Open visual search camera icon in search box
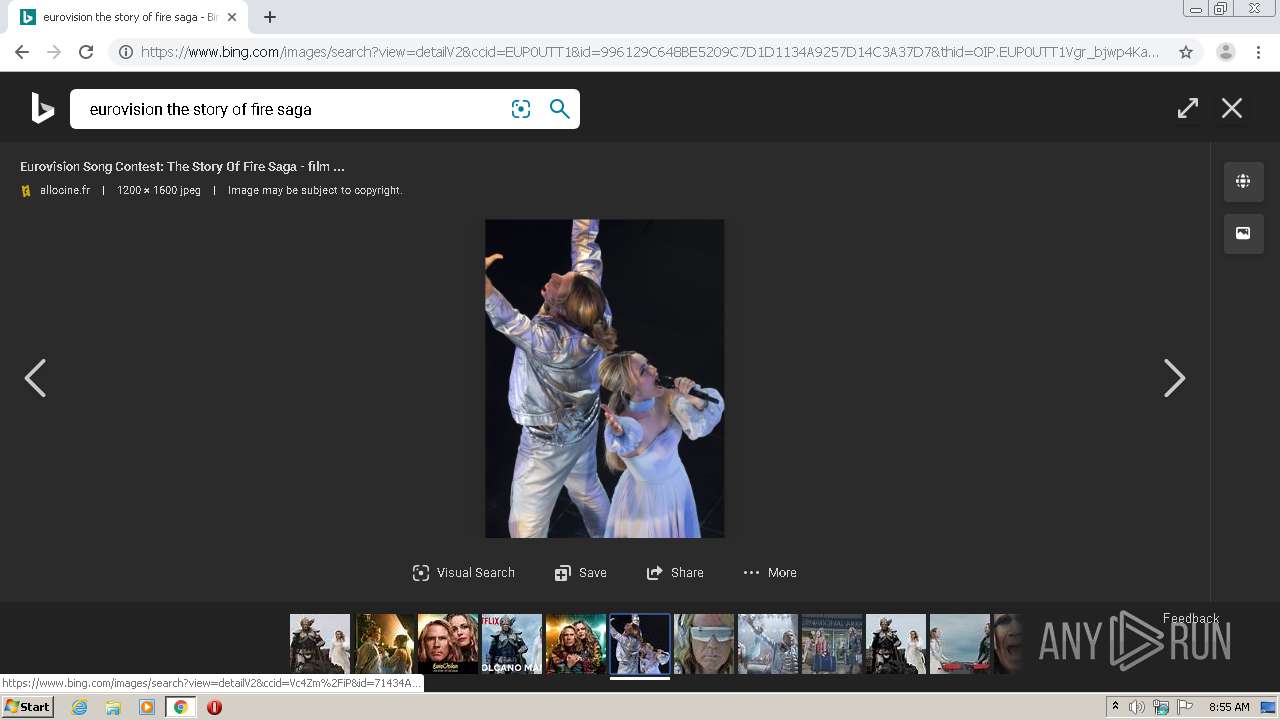Viewport: 1280px width, 720px height. 521,109
